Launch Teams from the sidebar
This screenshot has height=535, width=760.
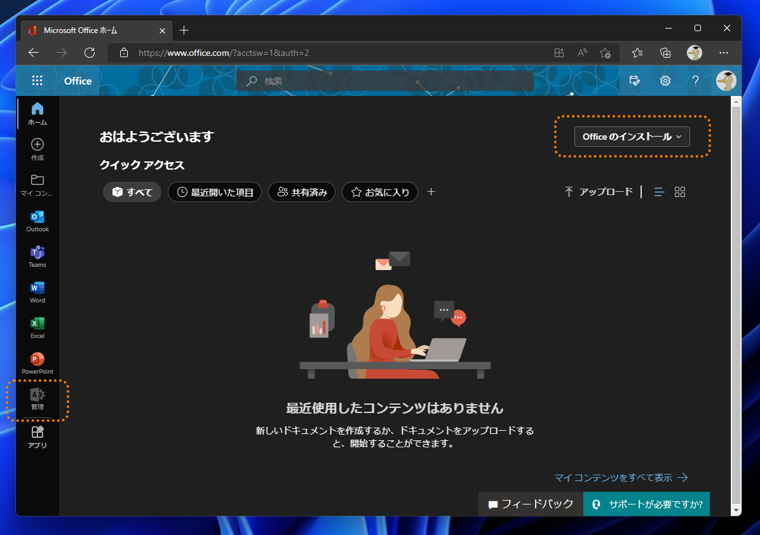pyautogui.click(x=37, y=257)
